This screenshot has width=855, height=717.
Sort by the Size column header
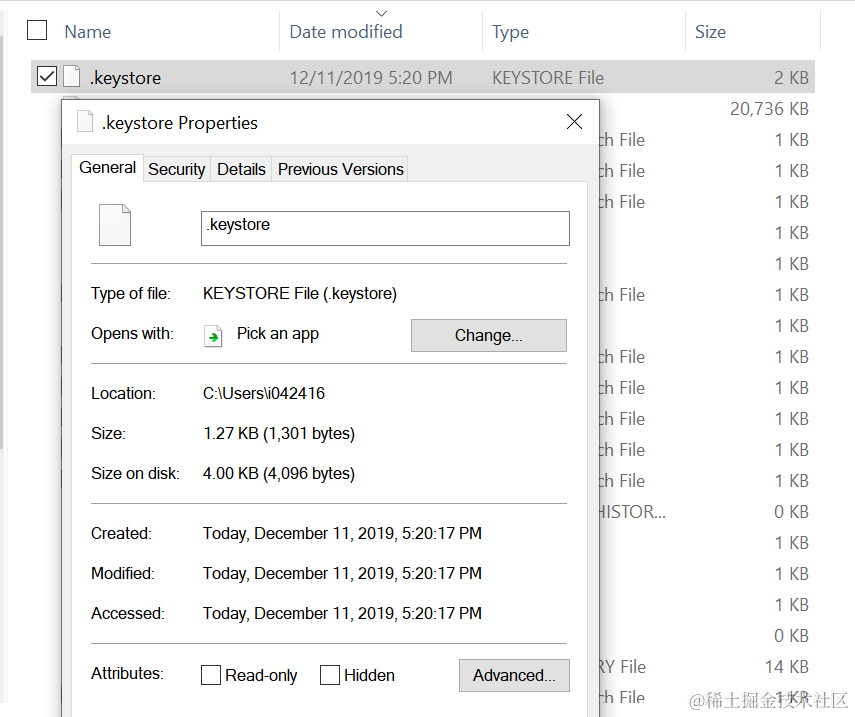[x=710, y=32]
